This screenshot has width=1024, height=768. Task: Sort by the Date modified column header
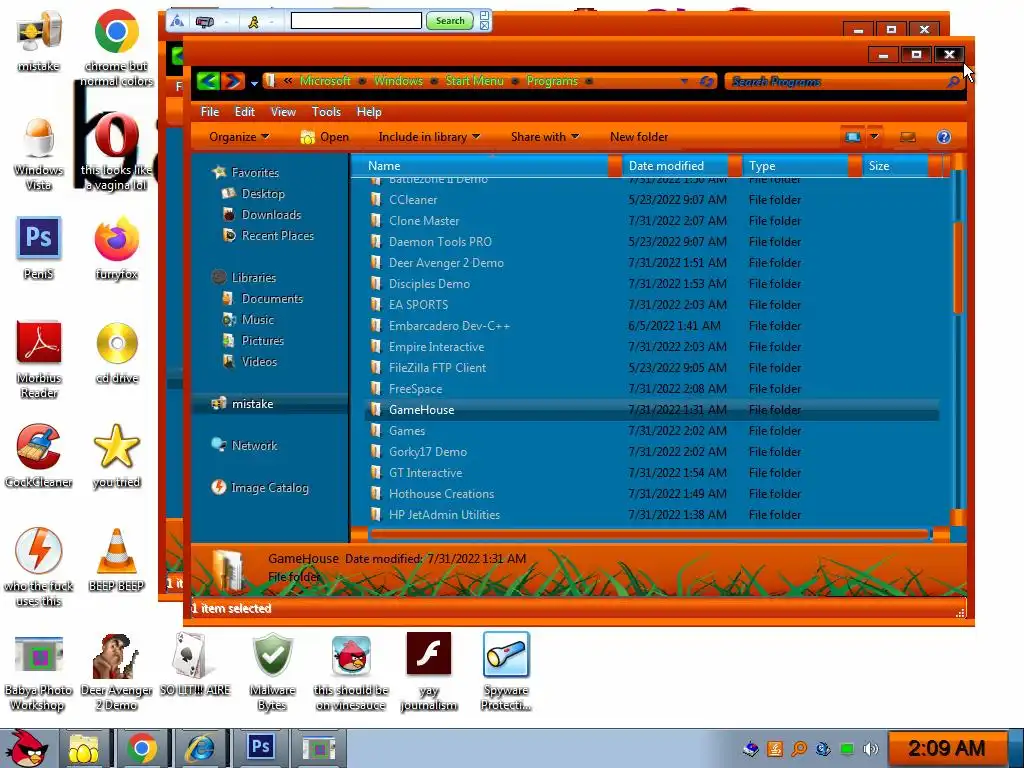coord(677,166)
